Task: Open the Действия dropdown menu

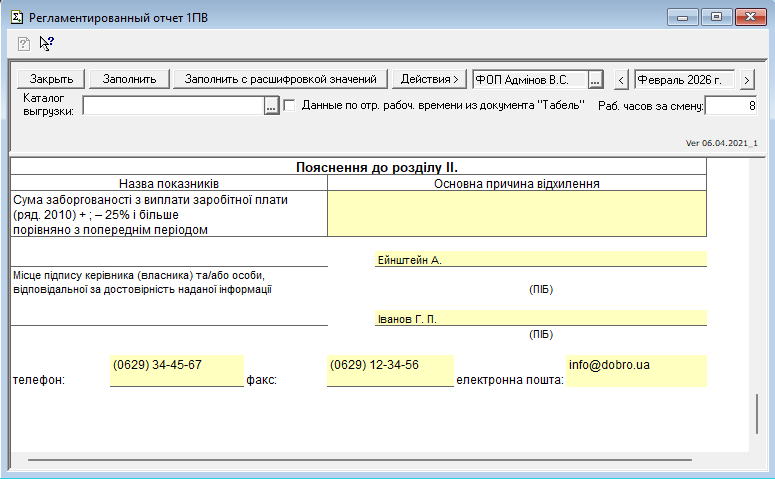Action: [x=429, y=79]
